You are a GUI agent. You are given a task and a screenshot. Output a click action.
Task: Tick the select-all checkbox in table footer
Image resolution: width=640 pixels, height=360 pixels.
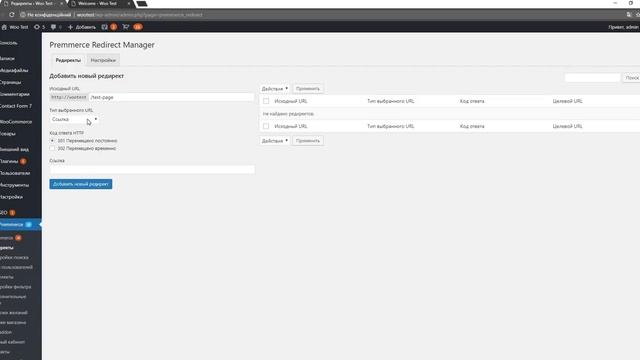click(266, 126)
